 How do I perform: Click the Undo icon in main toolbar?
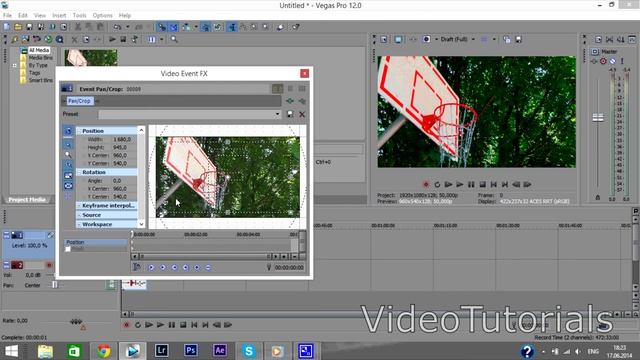point(118,27)
